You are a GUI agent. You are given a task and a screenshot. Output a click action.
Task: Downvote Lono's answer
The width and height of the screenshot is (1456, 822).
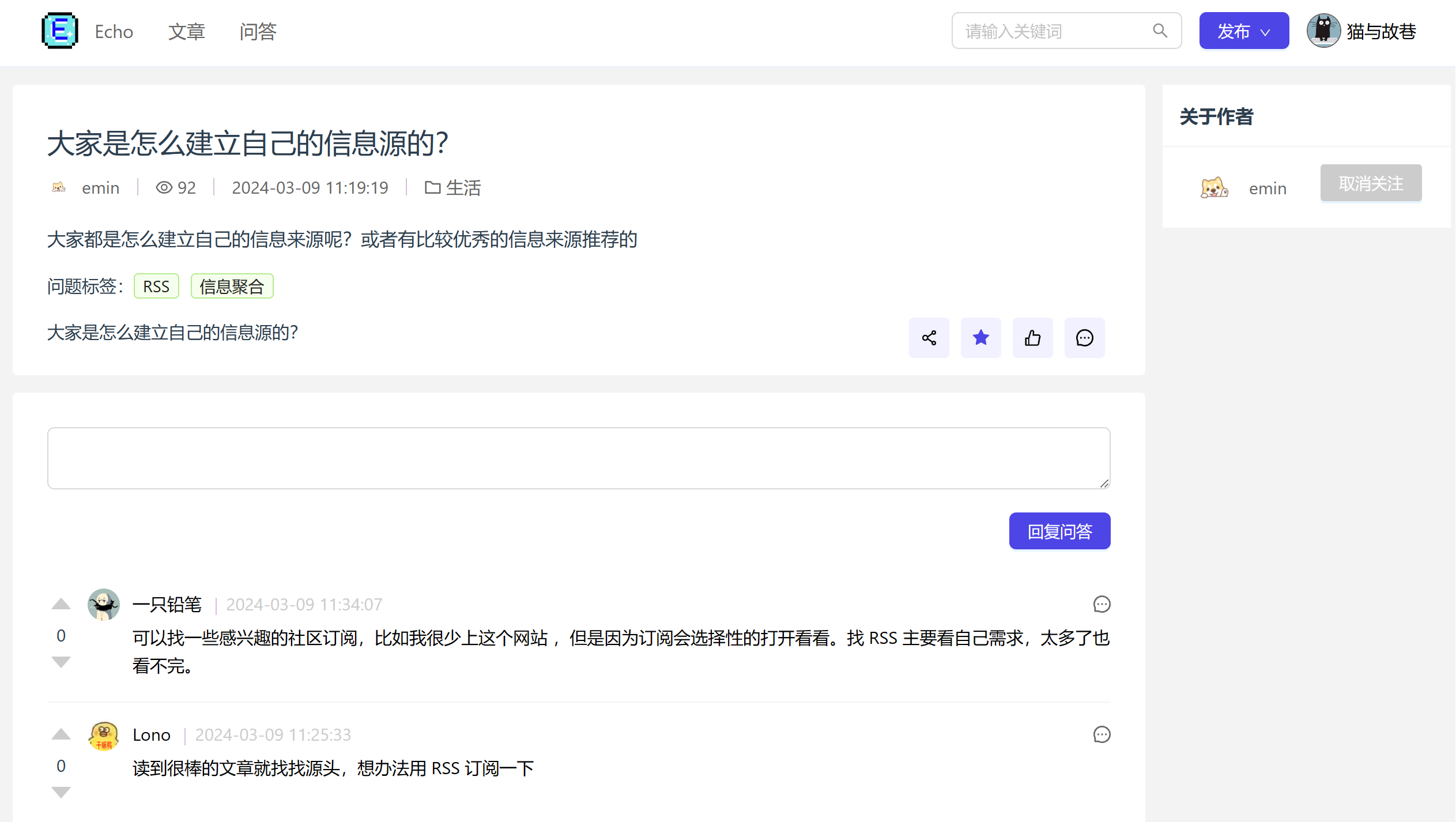pyautogui.click(x=61, y=791)
